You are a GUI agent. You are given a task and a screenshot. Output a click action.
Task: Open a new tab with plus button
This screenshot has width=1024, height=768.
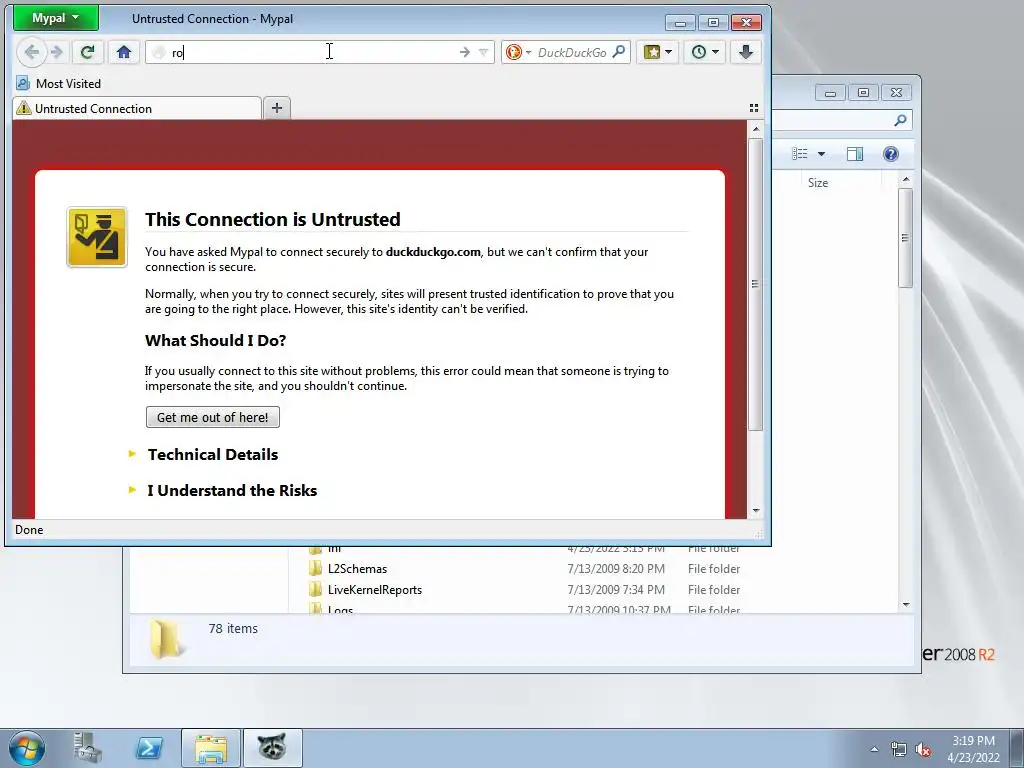pyautogui.click(x=277, y=108)
